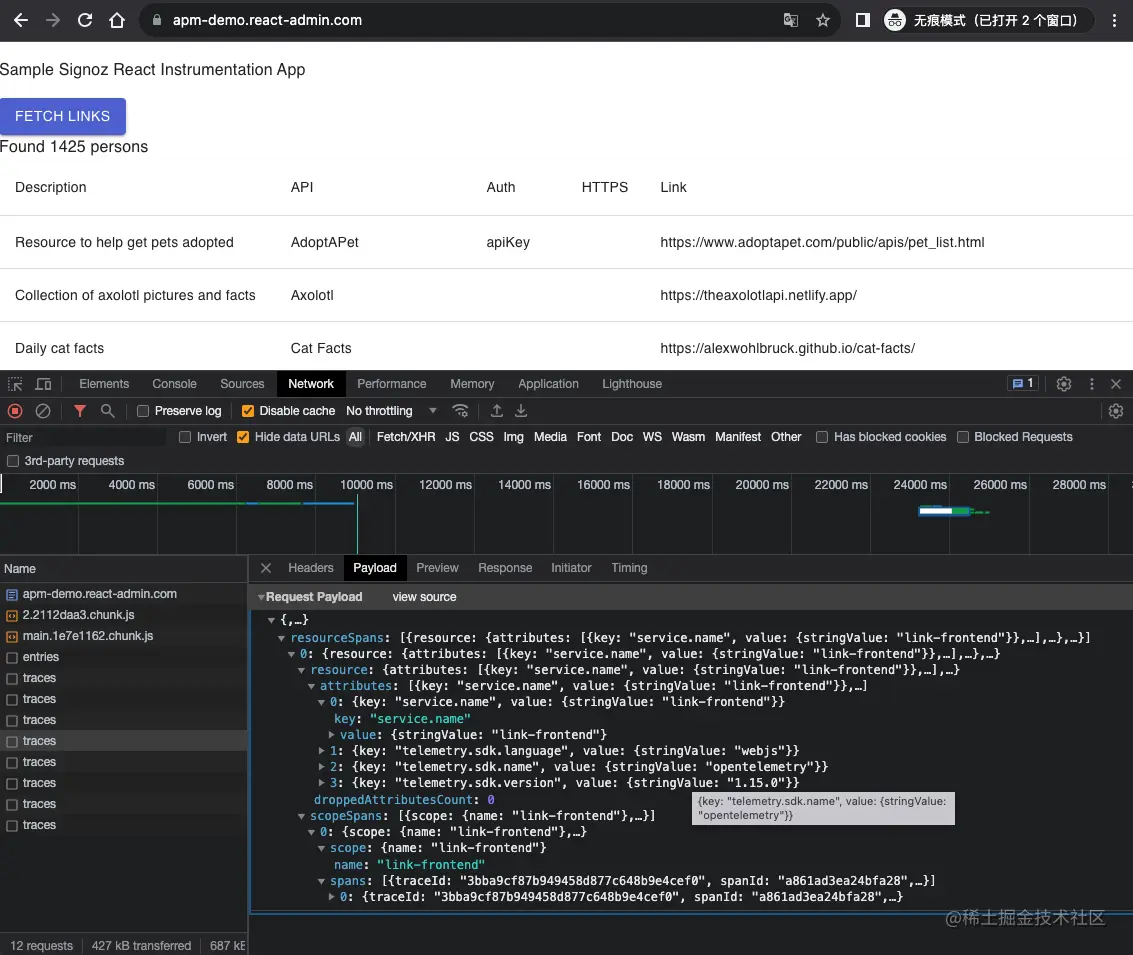Enable the Preserve log checkbox
1133x955 pixels.
click(x=143, y=411)
